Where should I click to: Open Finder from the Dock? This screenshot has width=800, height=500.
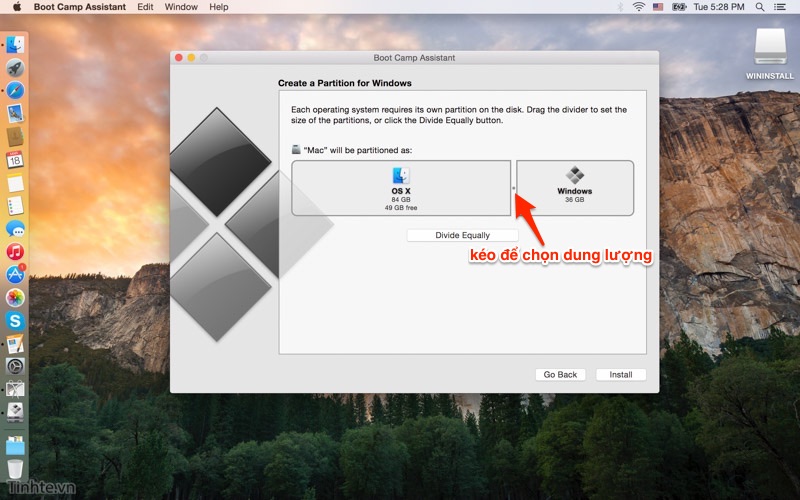pyautogui.click(x=15, y=44)
